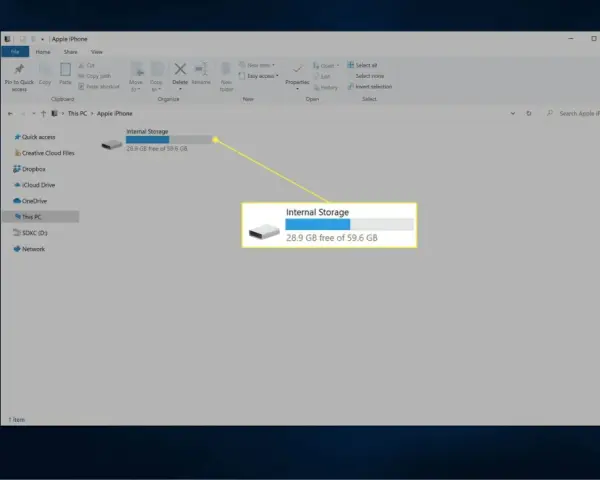This screenshot has height=480, width=600.
Task: Create a New folder from the ribbon
Action: click(226, 77)
